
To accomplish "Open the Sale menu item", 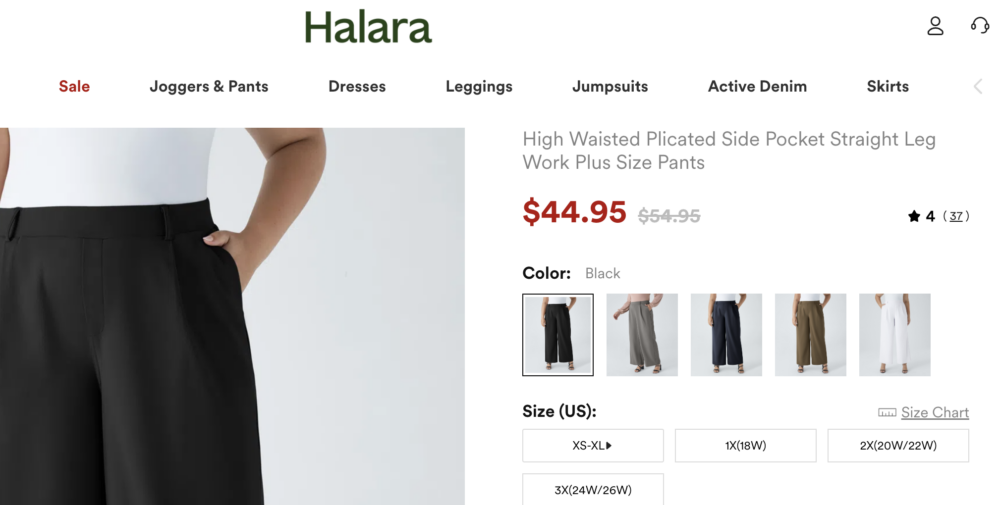I will point(74,86).
